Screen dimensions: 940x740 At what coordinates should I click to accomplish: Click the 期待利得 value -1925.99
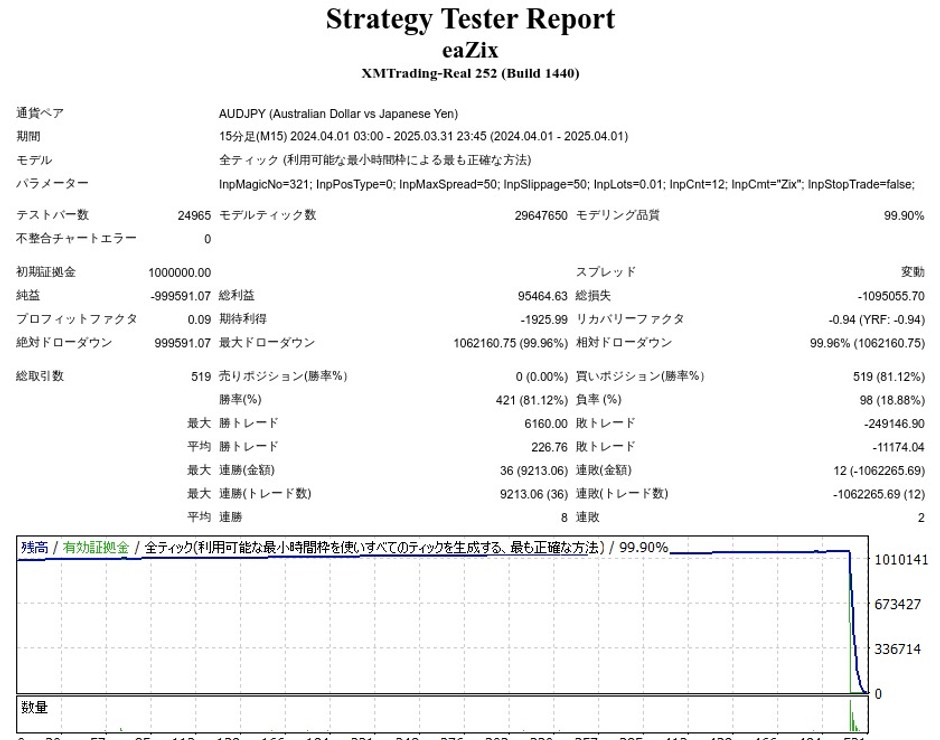click(544, 320)
